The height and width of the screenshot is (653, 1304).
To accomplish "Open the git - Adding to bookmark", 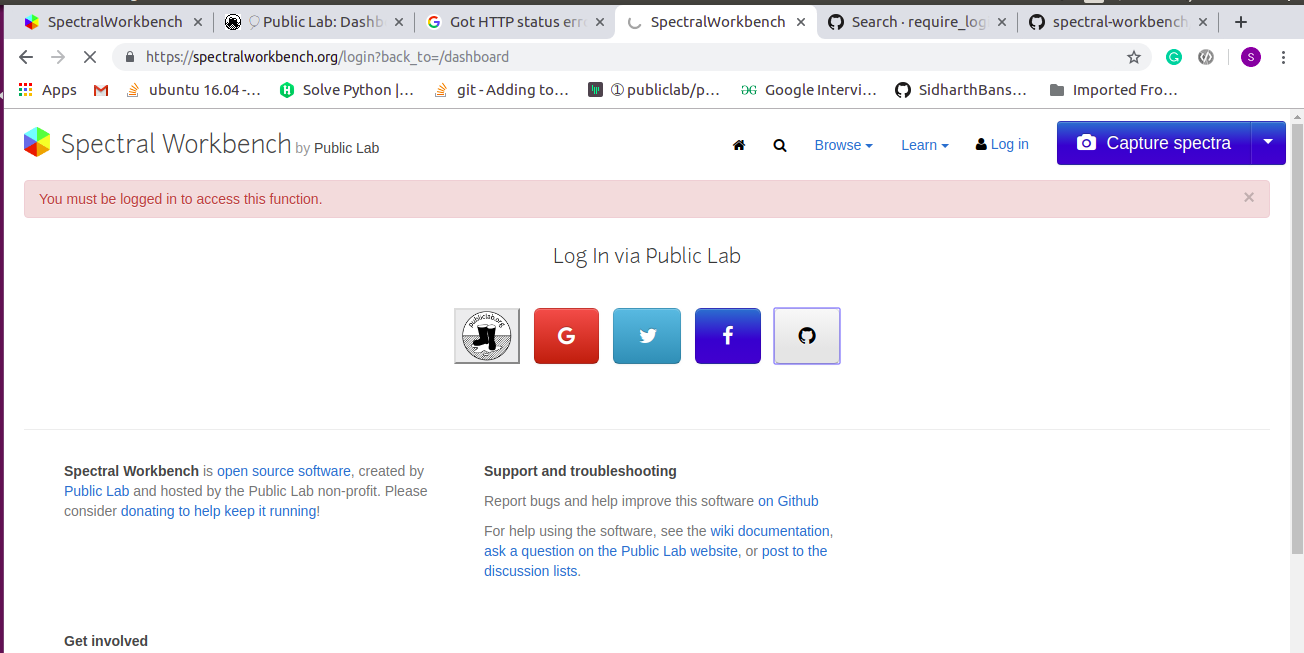I will tap(501, 90).
